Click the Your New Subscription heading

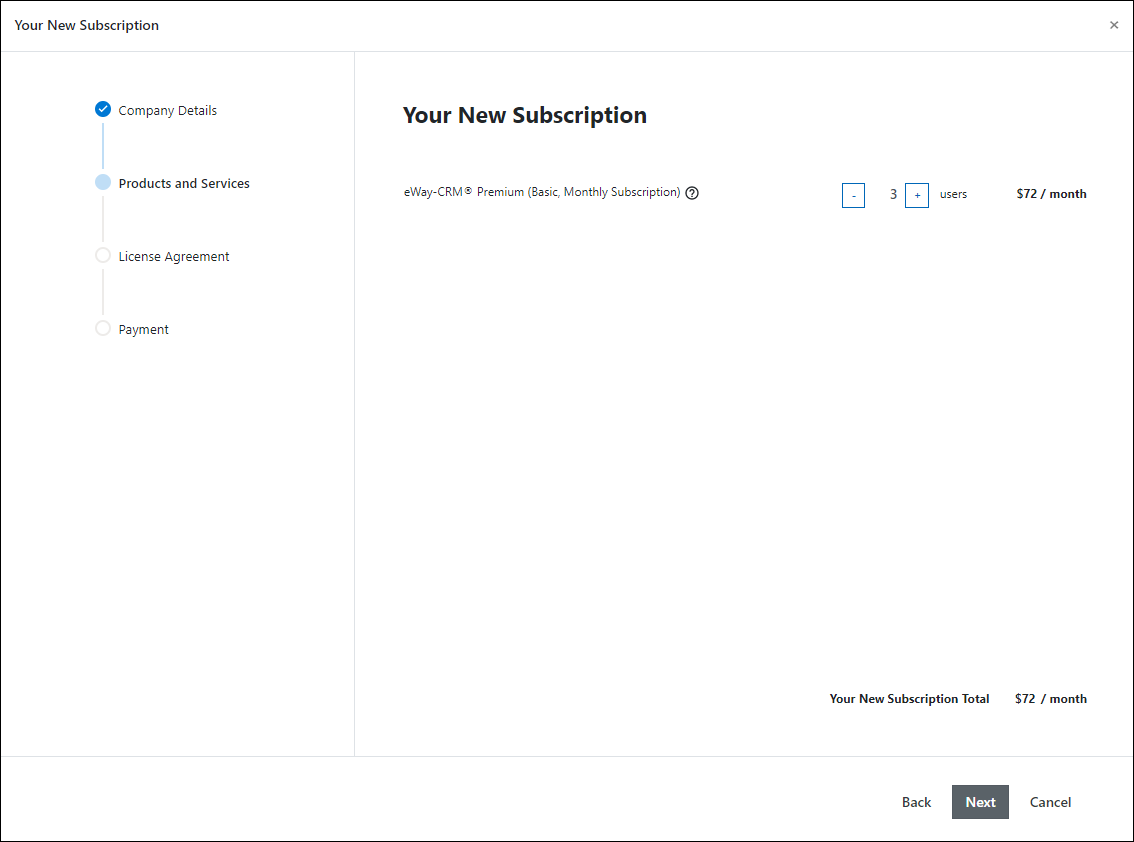click(524, 115)
